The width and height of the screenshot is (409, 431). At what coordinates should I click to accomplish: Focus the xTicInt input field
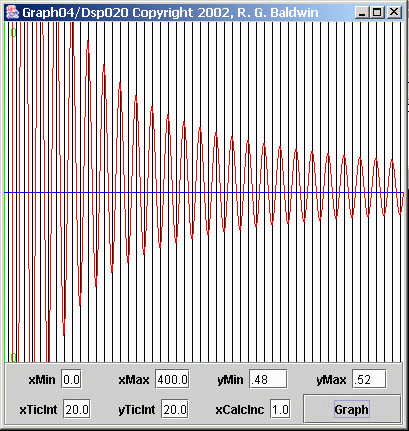(77, 409)
